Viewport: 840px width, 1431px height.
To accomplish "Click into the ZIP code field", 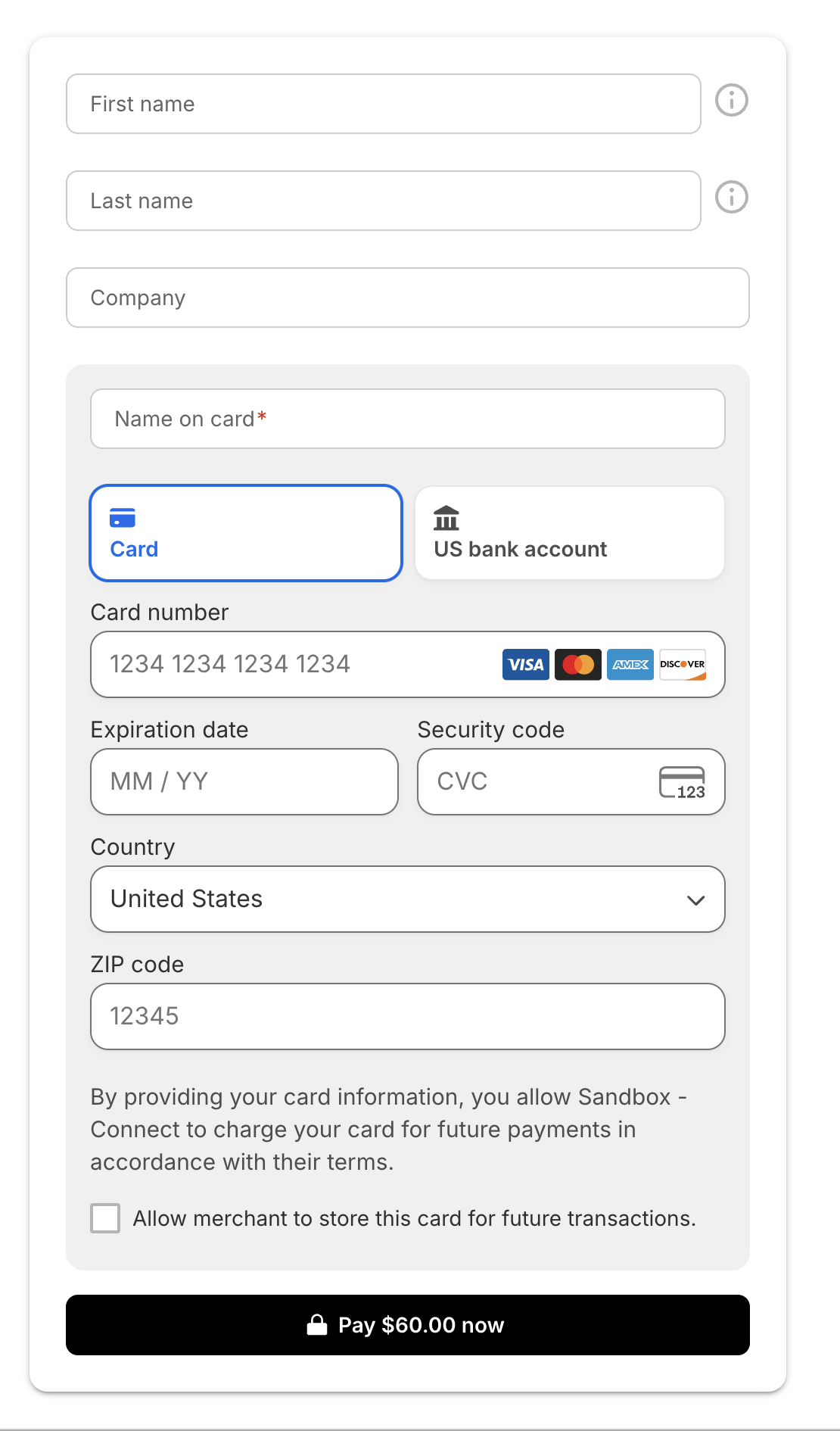I will (408, 1016).
